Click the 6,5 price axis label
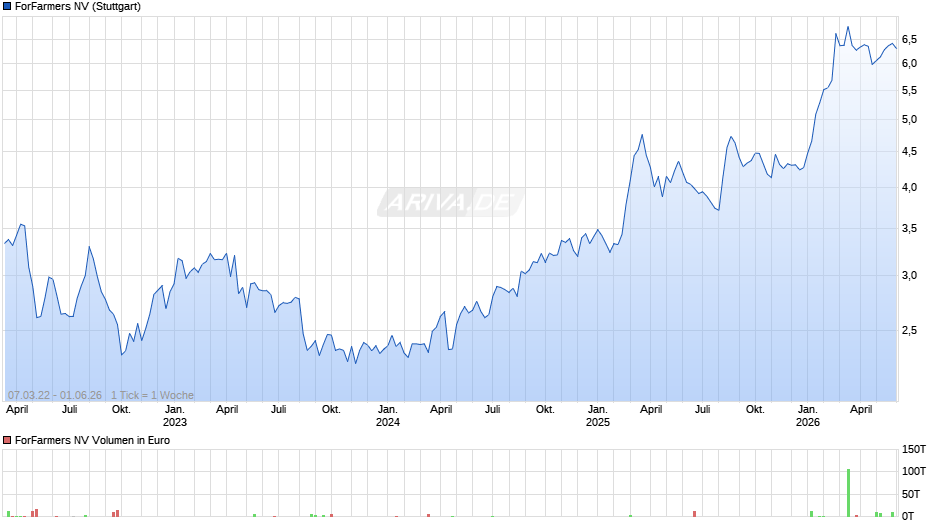 click(909, 40)
